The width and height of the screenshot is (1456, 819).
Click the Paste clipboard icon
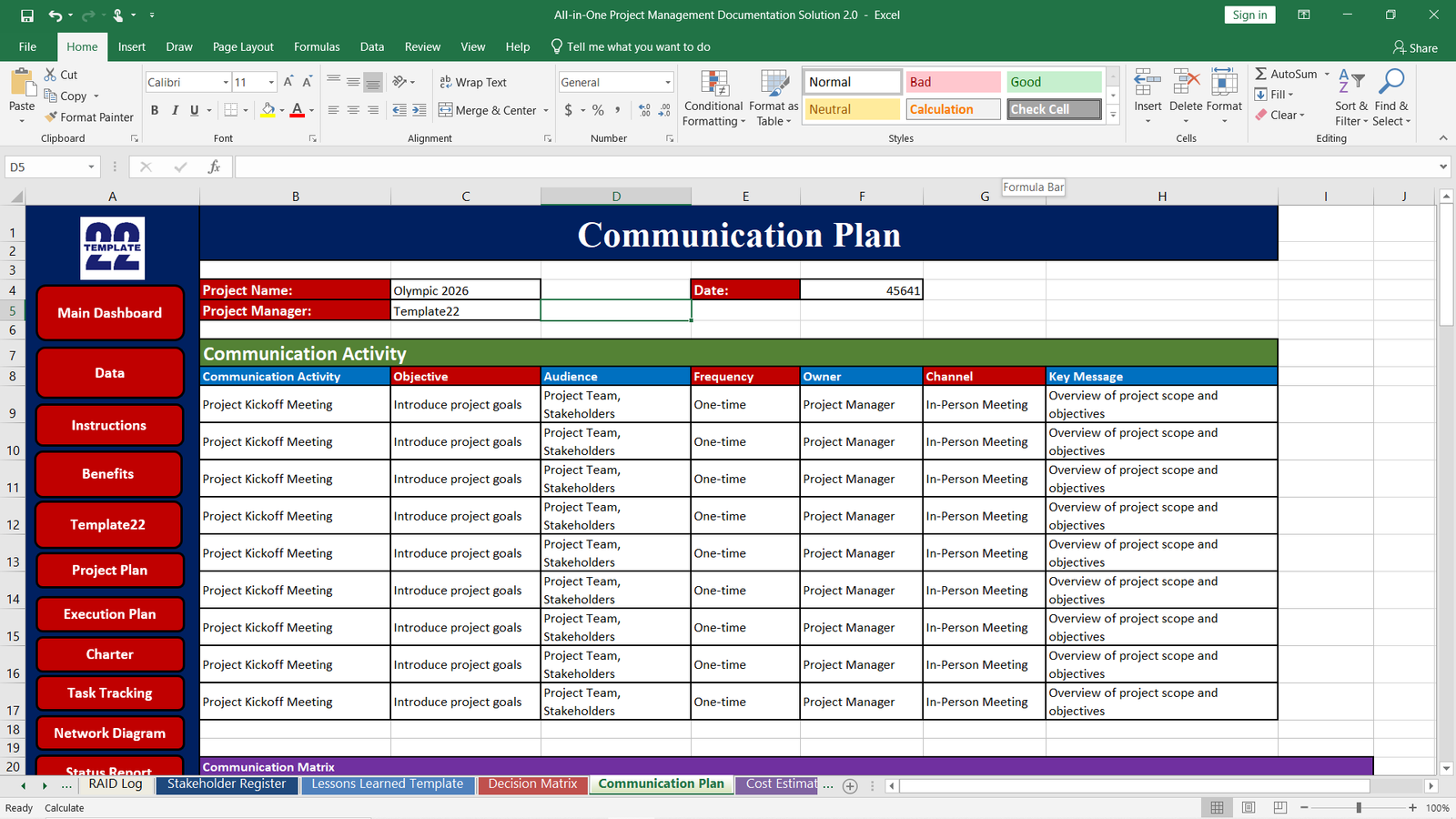pos(22,83)
